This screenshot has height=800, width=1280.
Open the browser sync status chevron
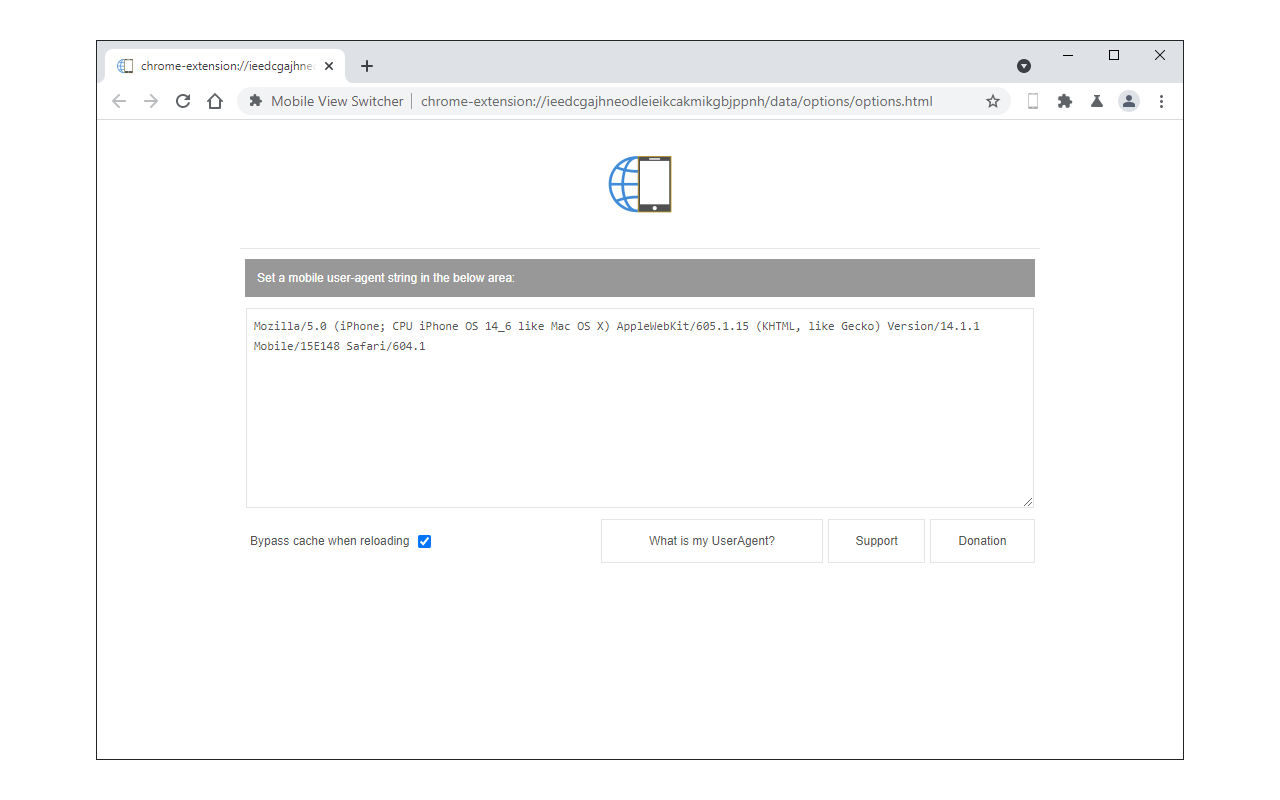tap(1023, 65)
